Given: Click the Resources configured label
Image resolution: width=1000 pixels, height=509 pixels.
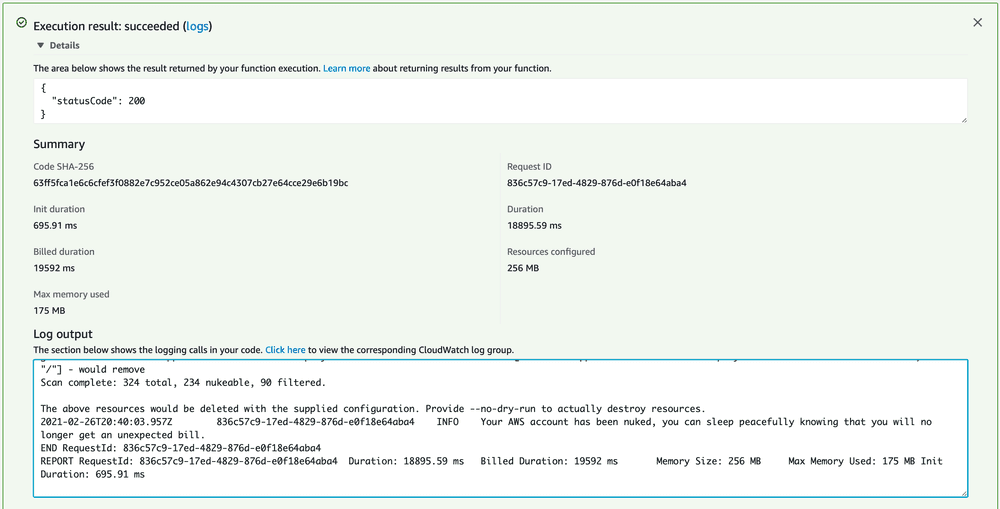Looking at the screenshot, I should pos(551,252).
